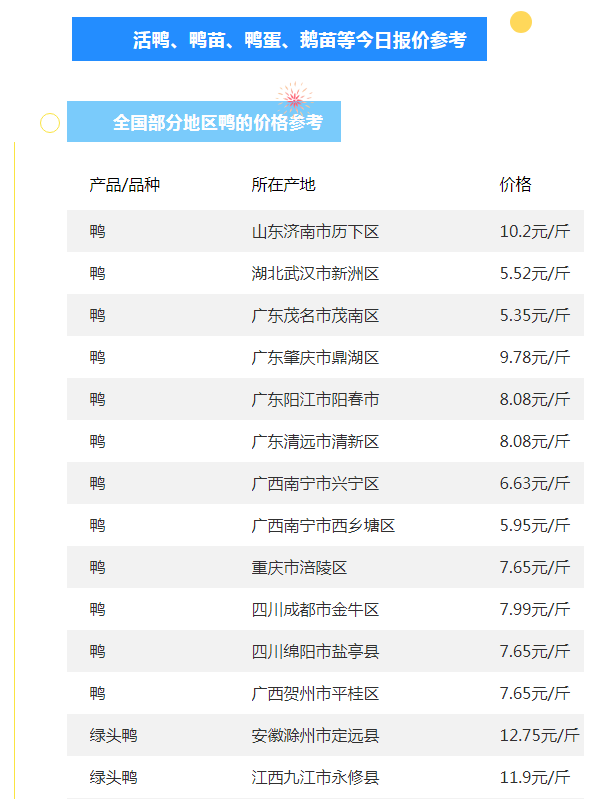Click the 绿头鸭 product in 安徽滁州 row

click(x=113, y=736)
